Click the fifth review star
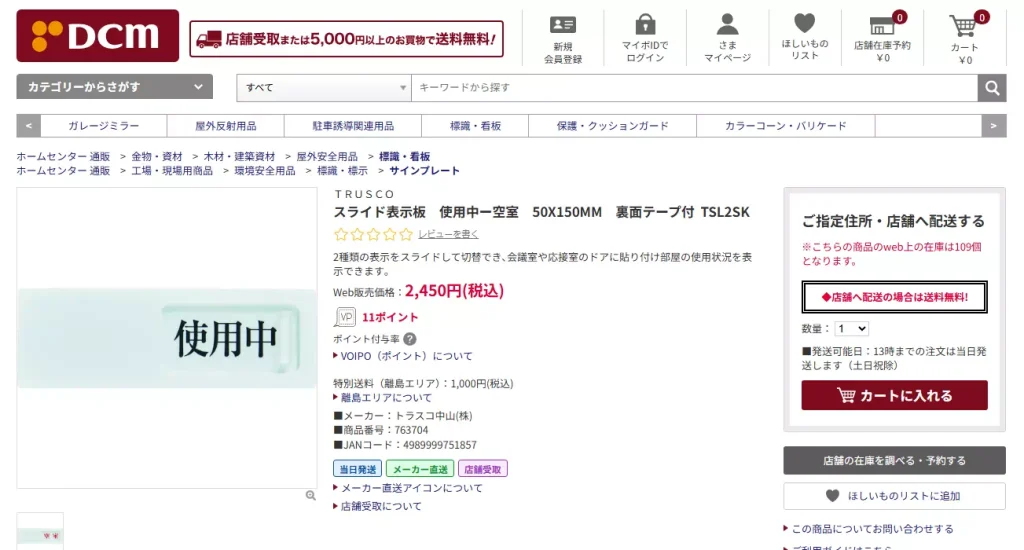 [x=406, y=234]
